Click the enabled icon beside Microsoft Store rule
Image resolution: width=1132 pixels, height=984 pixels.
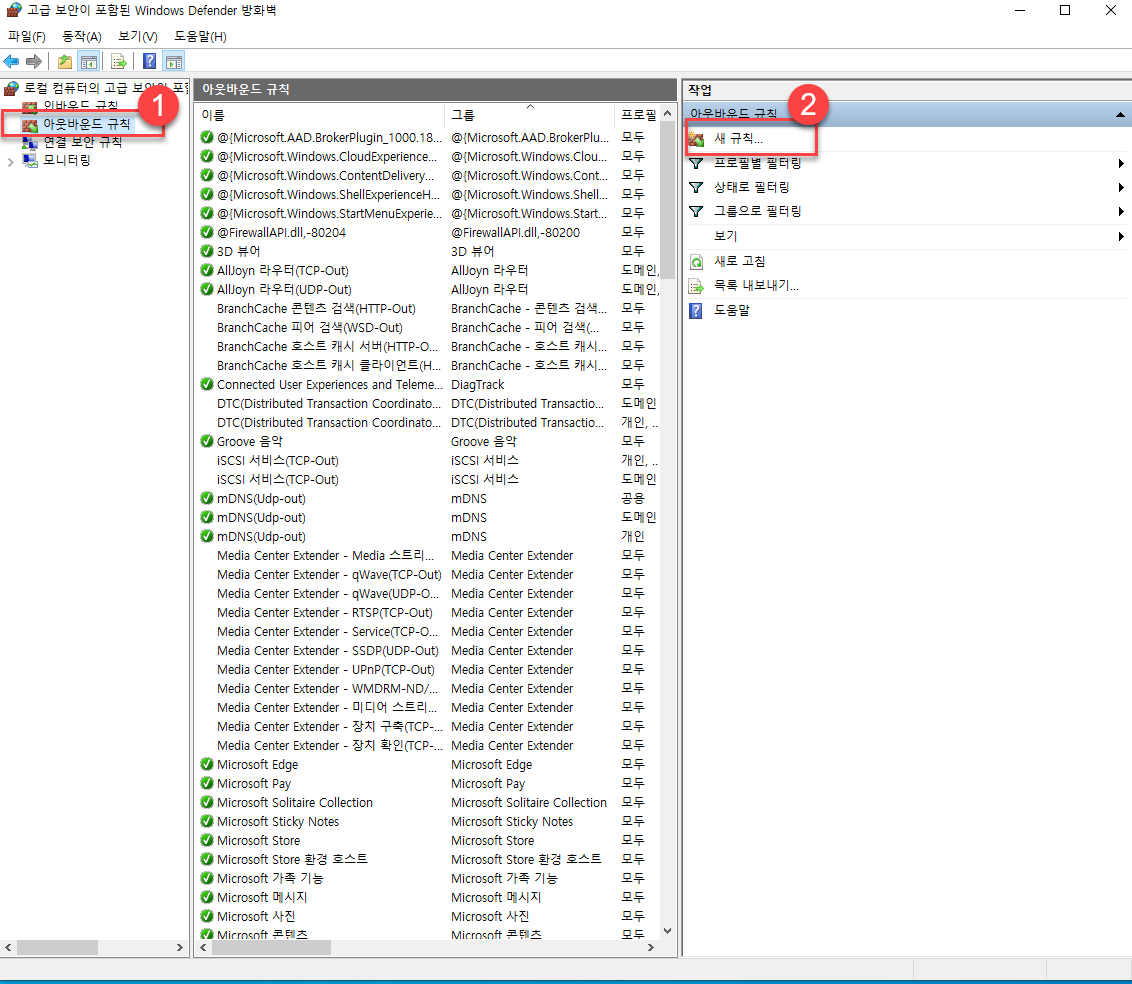click(x=206, y=840)
